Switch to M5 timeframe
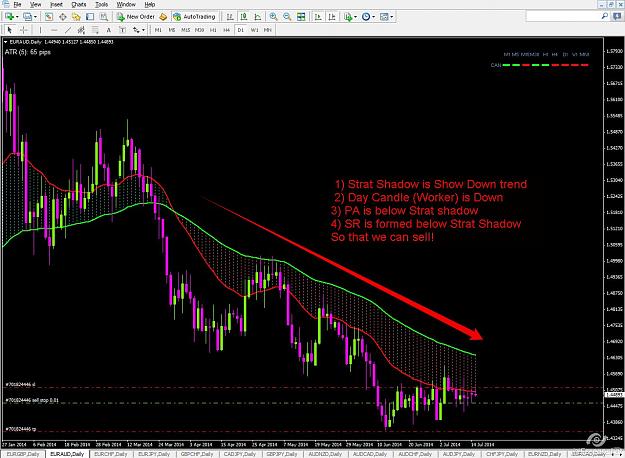This screenshot has height=458, width=625. click(172, 30)
